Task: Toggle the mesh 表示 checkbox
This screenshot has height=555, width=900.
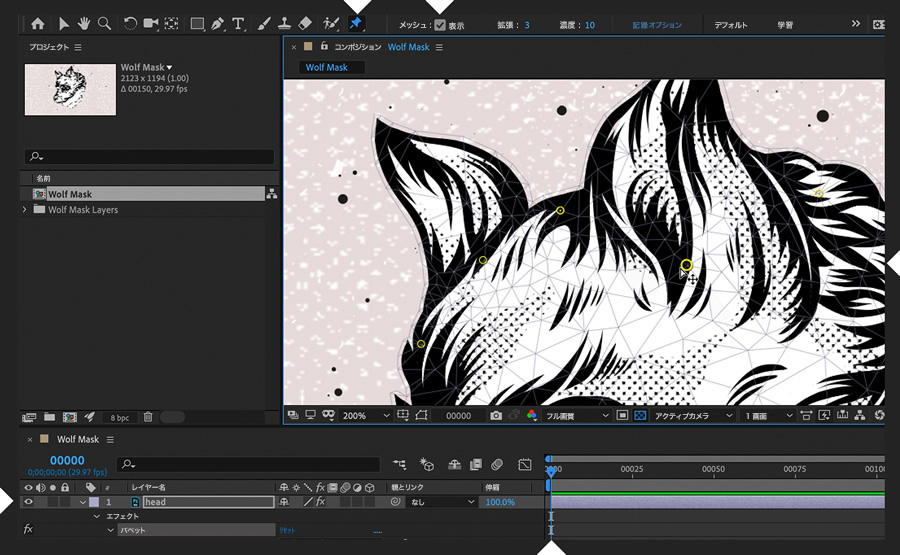Action: tap(440, 25)
